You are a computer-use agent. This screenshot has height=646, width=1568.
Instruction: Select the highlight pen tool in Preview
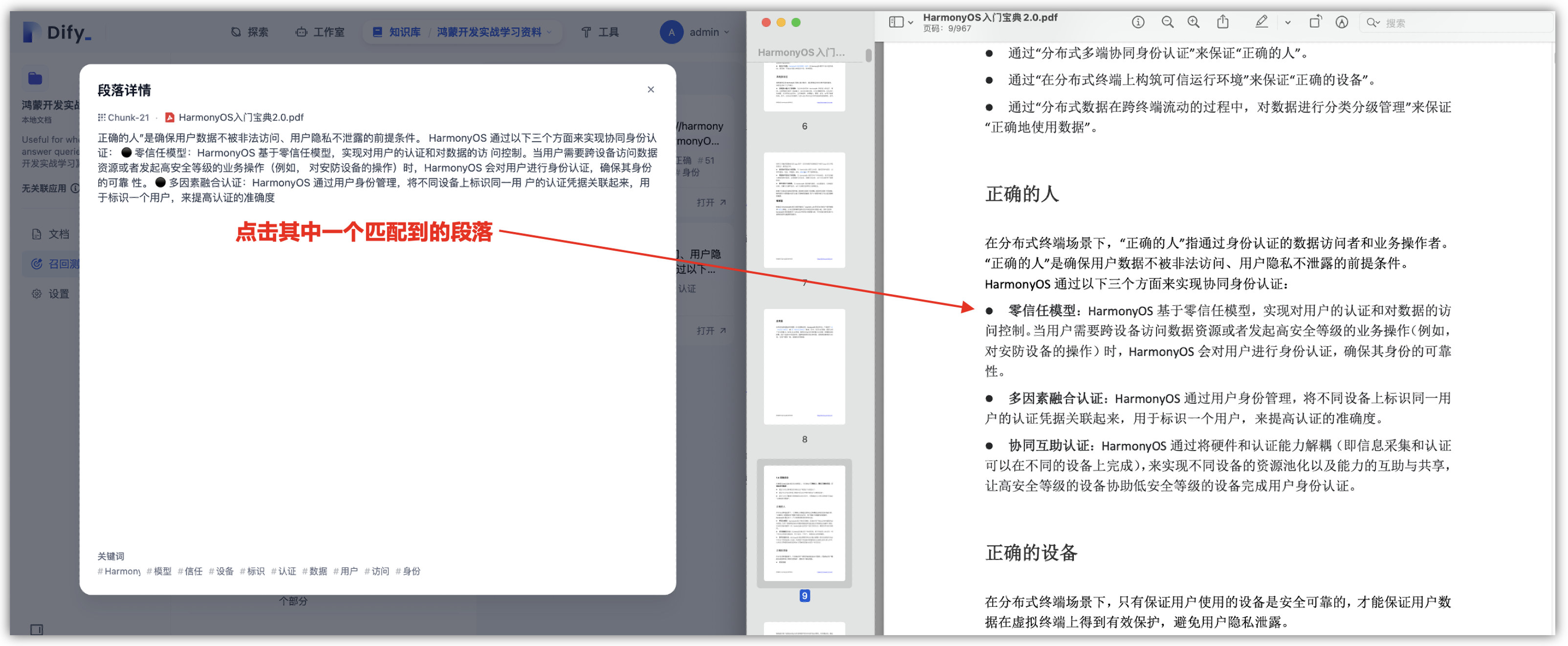pos(1261,22)
